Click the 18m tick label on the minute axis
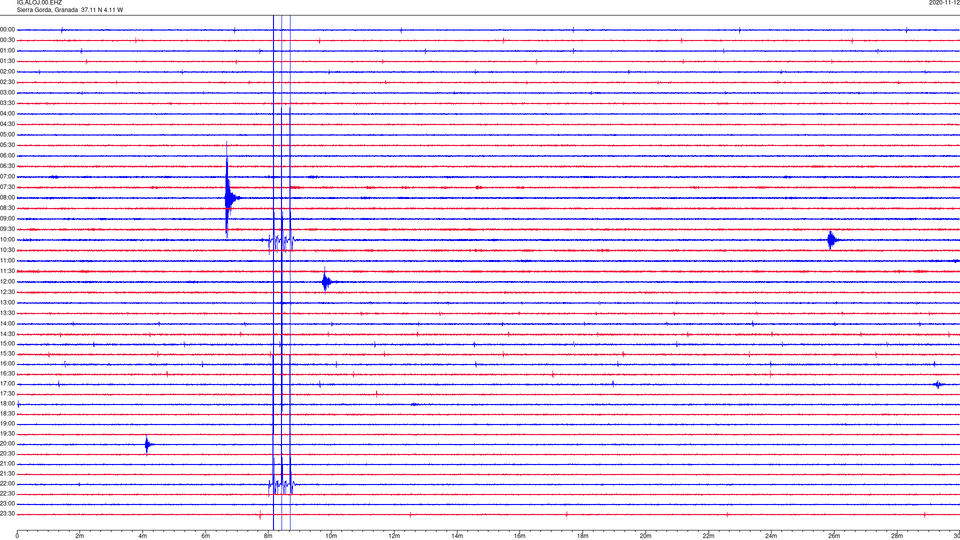960x540 pixels. [x=582, y=536]
